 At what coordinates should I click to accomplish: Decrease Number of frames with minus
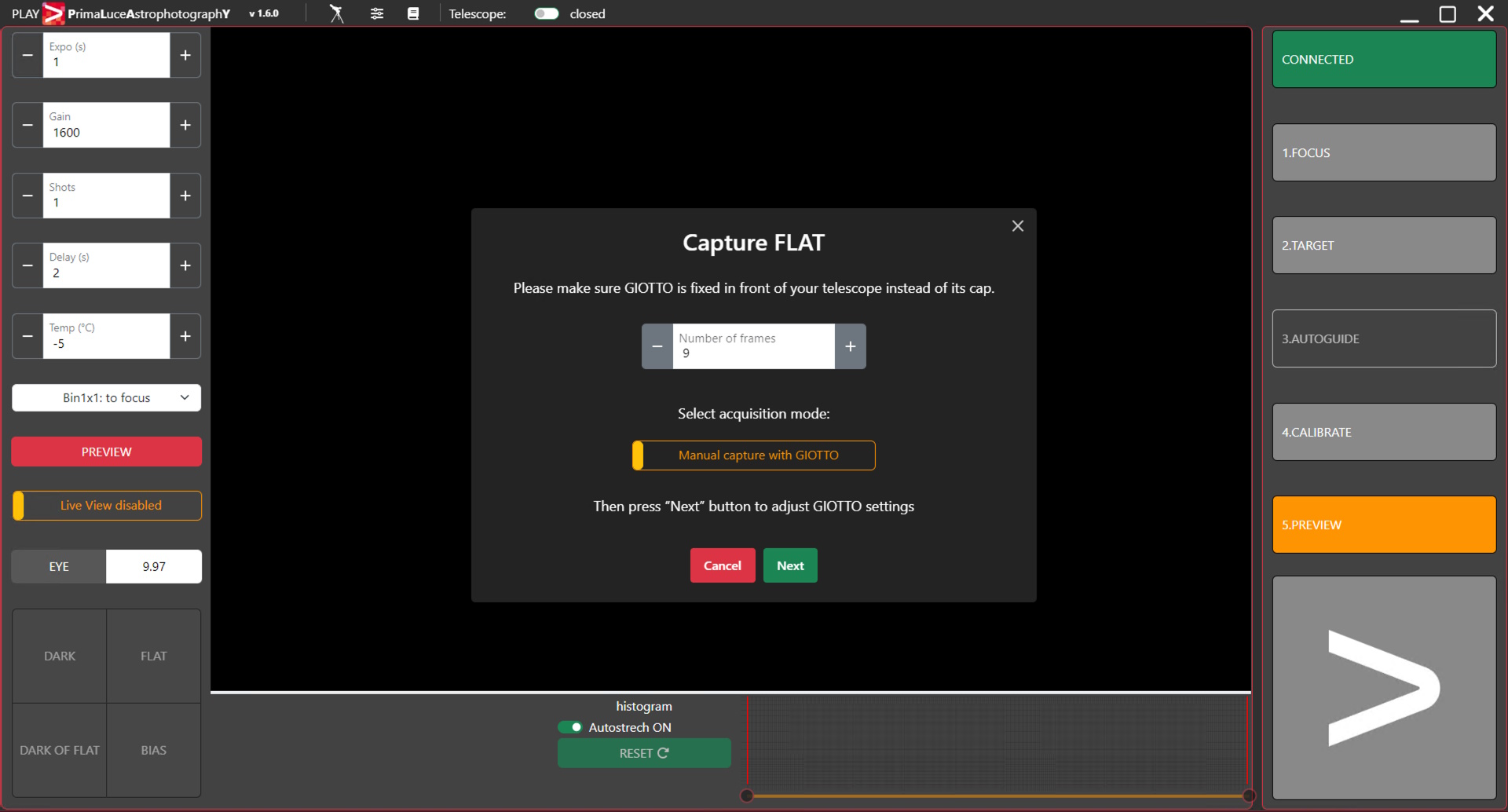(x=657, y=346)
